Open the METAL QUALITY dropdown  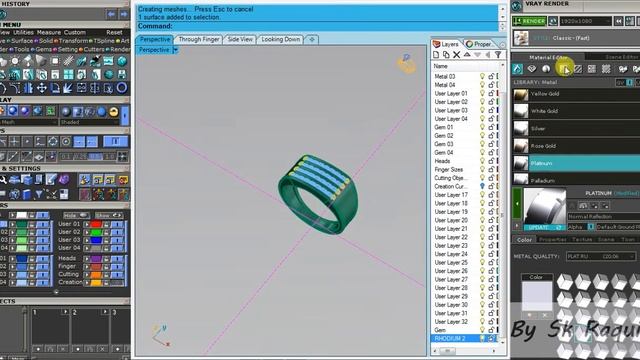tap(601, 256)
